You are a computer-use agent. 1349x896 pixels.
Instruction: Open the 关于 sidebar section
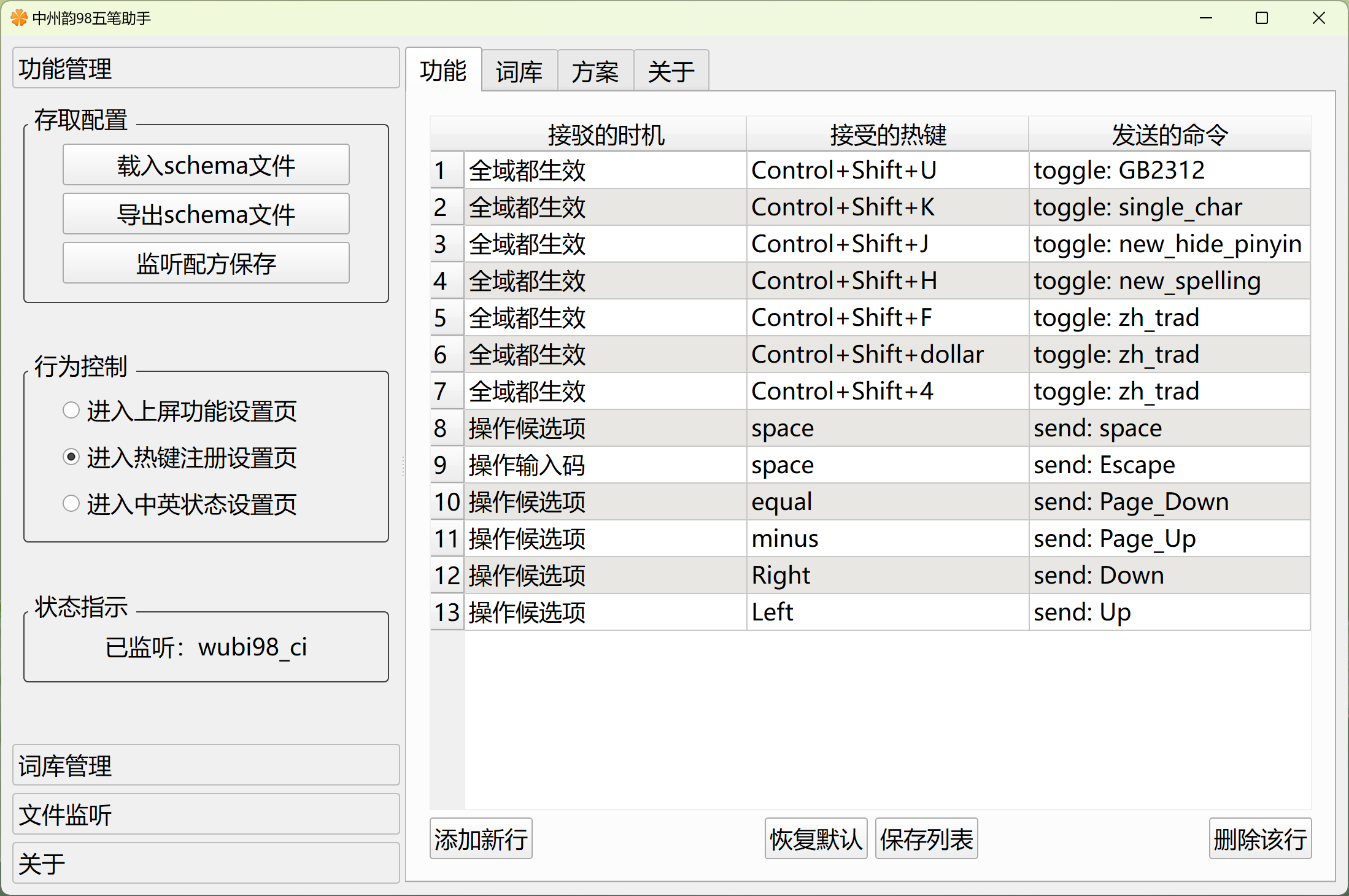[206, 863]
